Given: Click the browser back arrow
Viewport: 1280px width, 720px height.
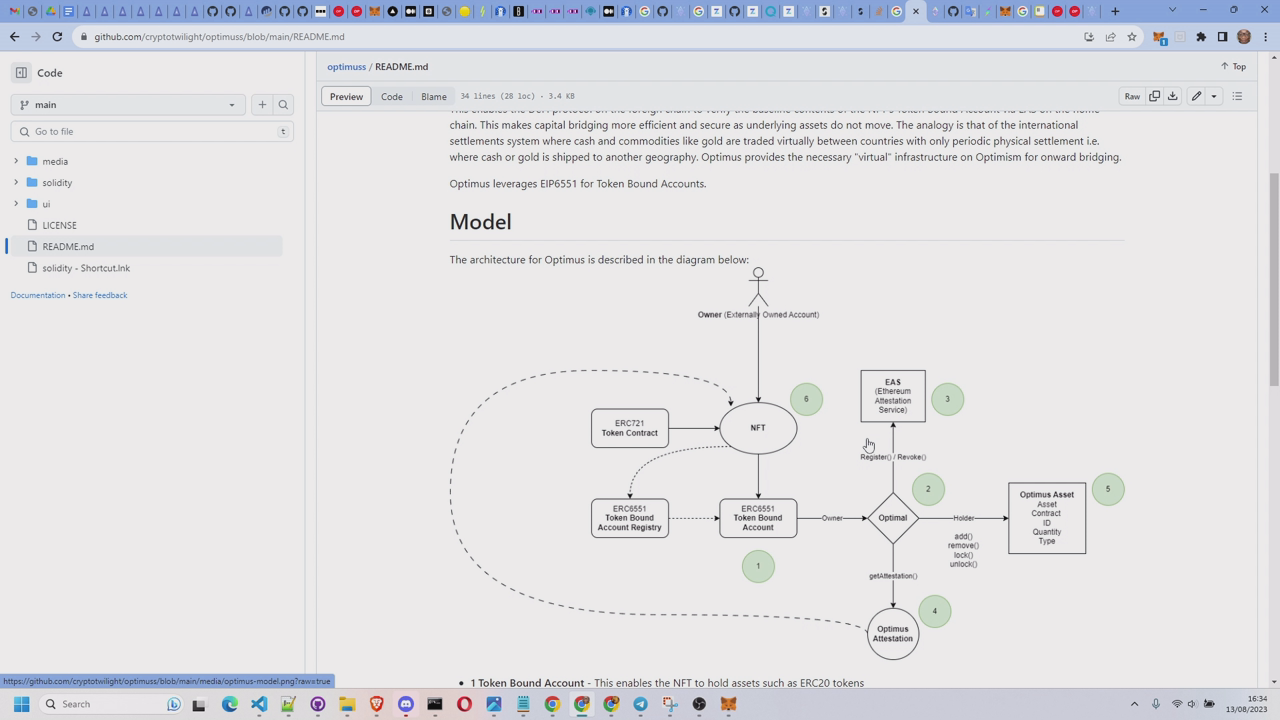Looking at the screenshot, I should [x=14, y=37].
